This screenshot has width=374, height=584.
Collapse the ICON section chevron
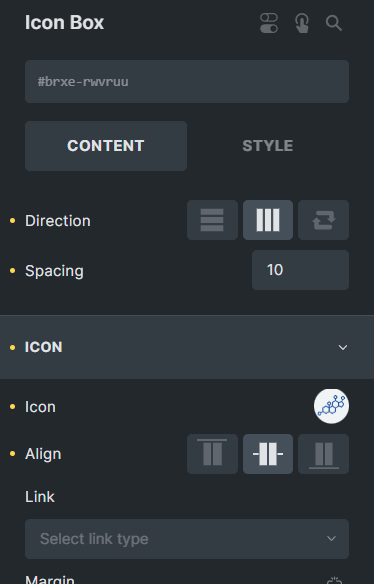[x=343, y=347]
